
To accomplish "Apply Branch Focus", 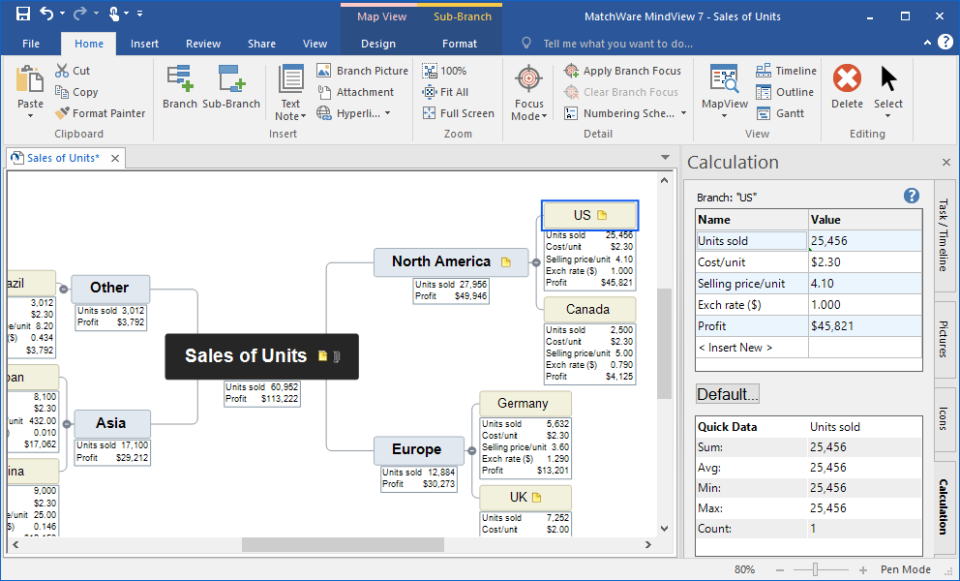I will click(622, 70).
